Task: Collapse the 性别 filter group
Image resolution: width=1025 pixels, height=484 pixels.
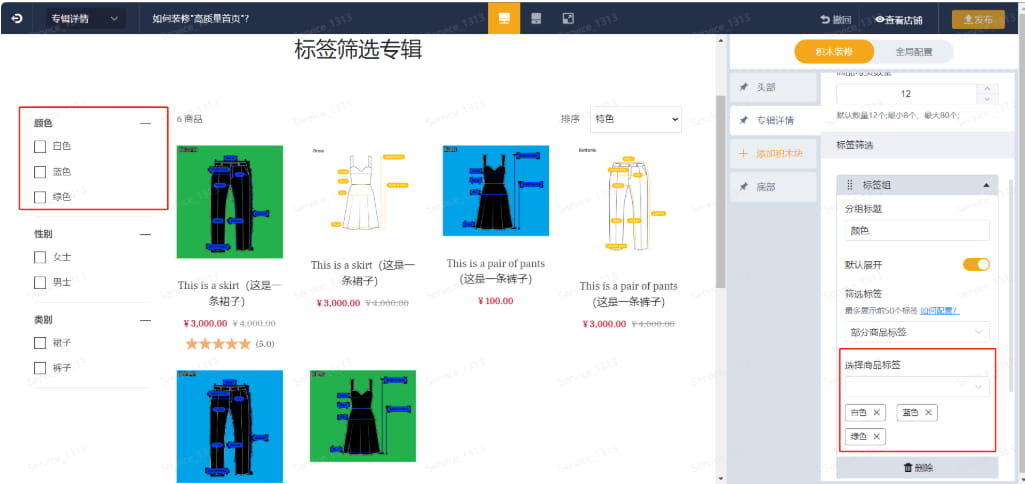Action: (x=145, y=234)
